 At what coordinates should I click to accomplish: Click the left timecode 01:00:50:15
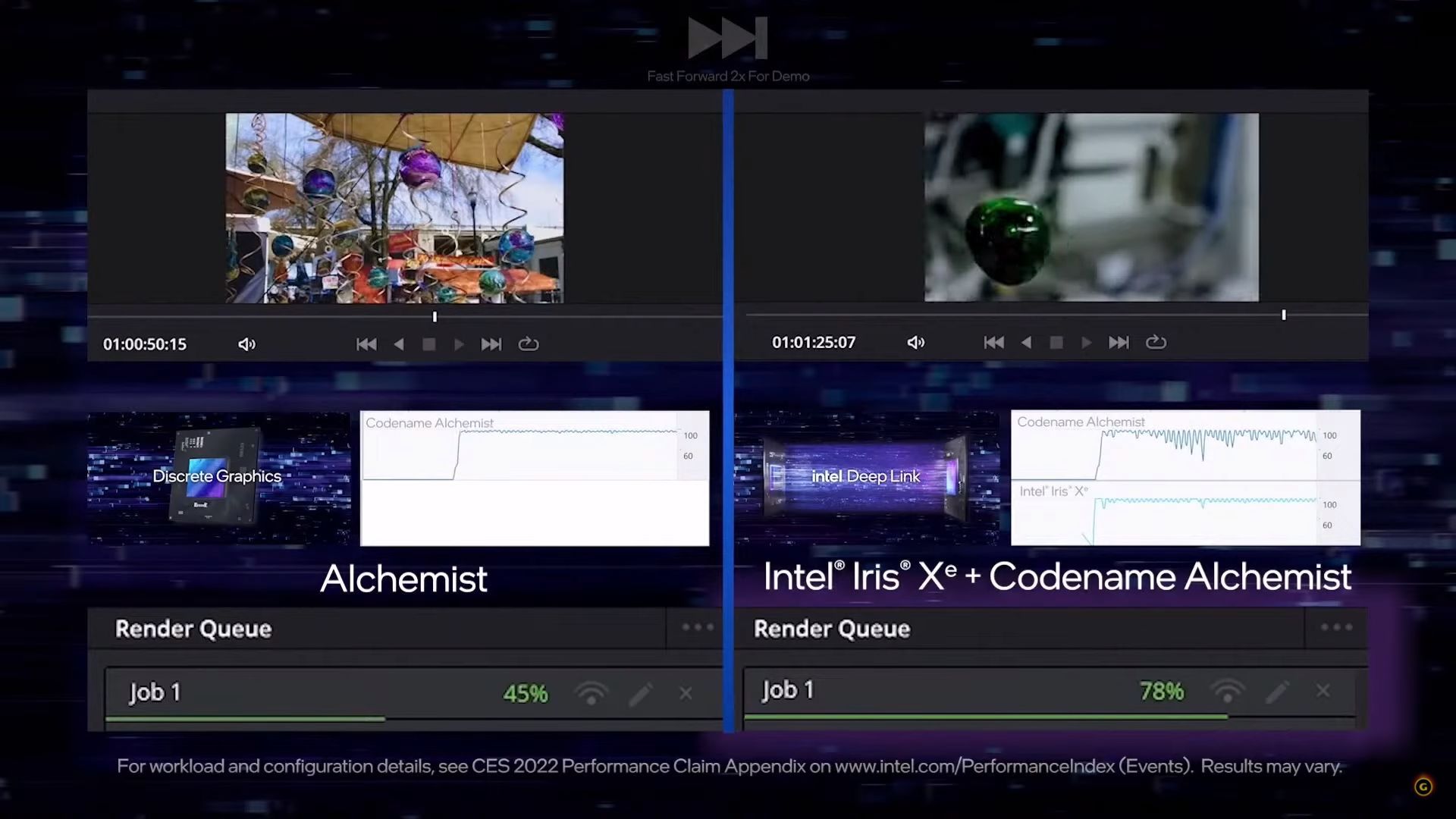coord(145,344)
